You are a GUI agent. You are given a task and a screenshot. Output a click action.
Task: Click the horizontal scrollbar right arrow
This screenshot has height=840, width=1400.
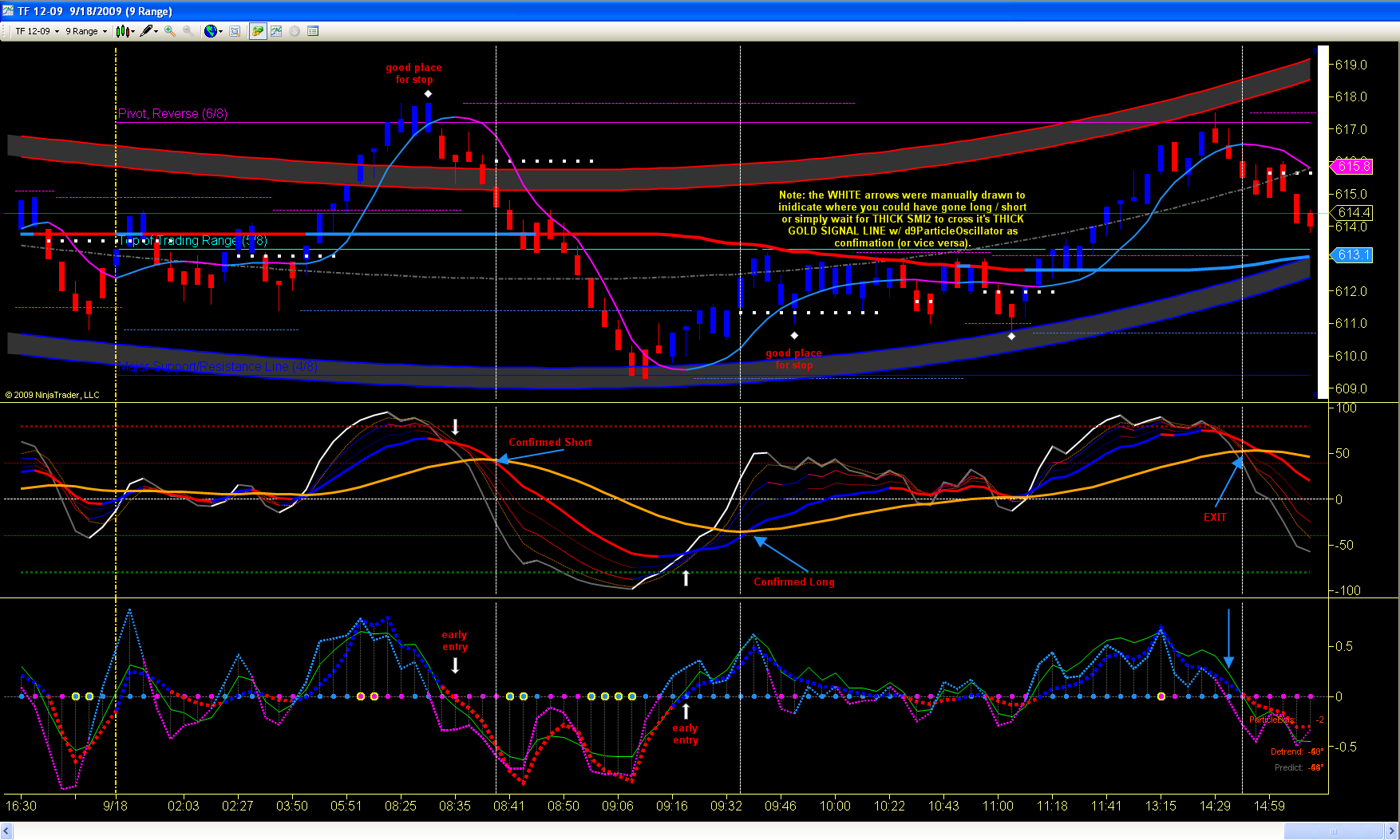coord(1392,831)
